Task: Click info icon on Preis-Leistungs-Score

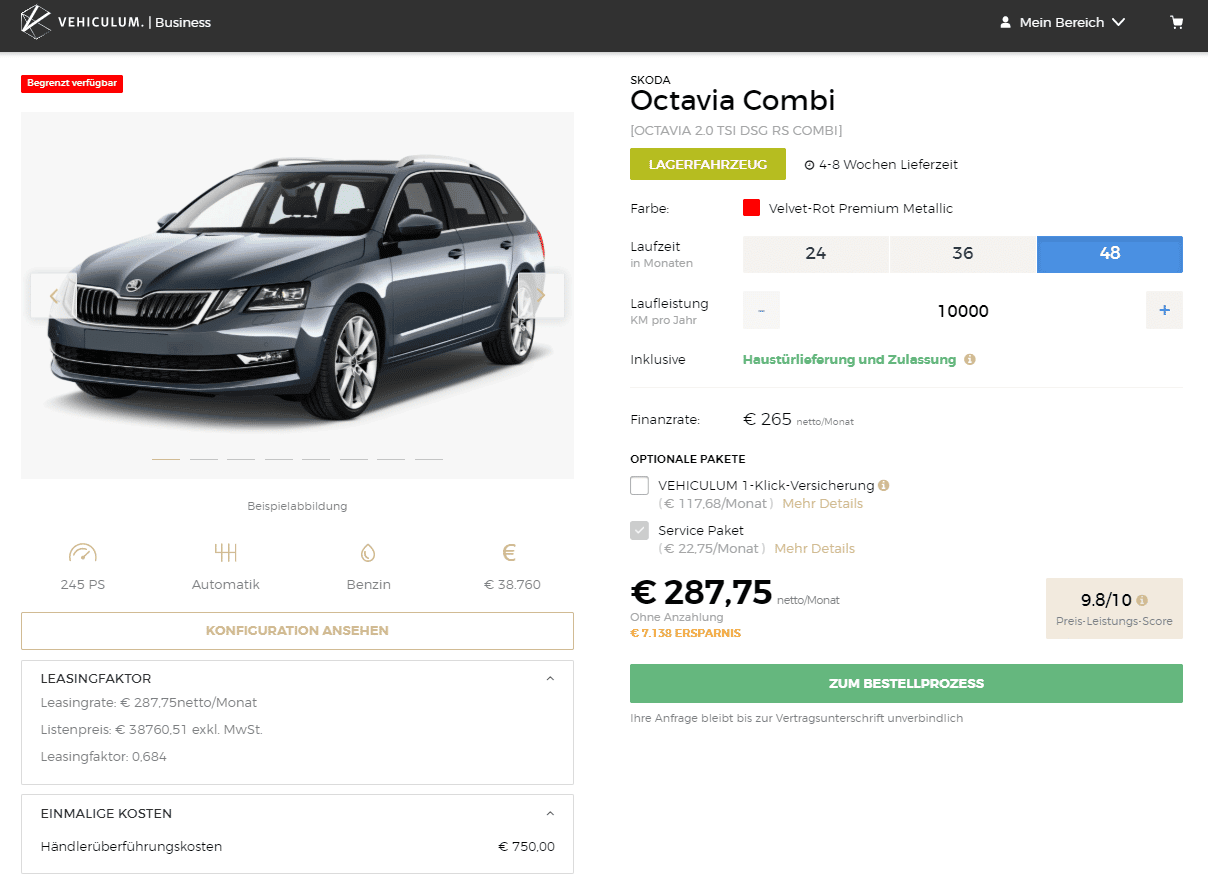Action: pos(1142,601)
